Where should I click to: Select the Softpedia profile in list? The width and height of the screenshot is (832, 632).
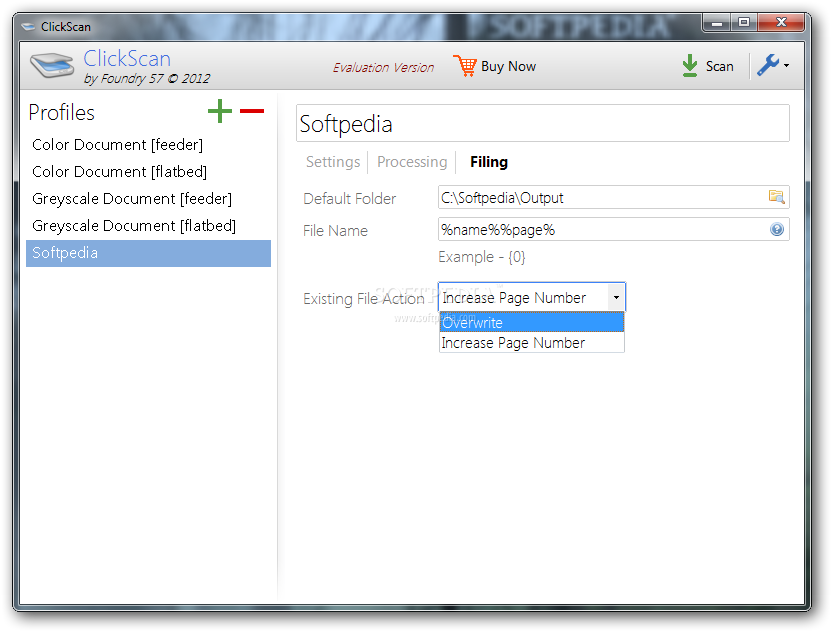coord(149,253)
